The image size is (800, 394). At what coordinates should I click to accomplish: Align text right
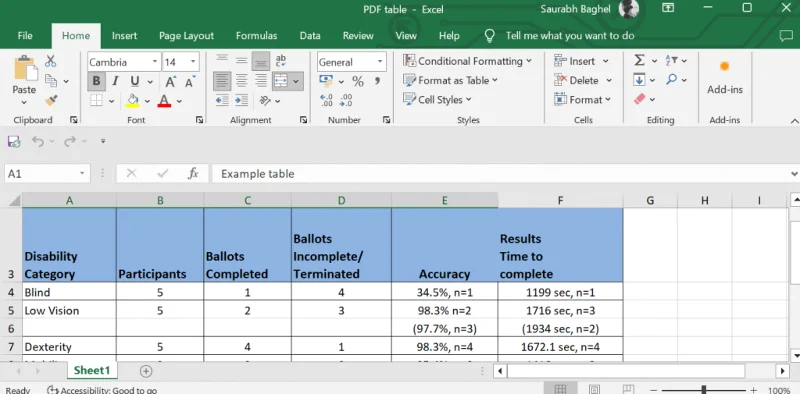tap(261, 81)
